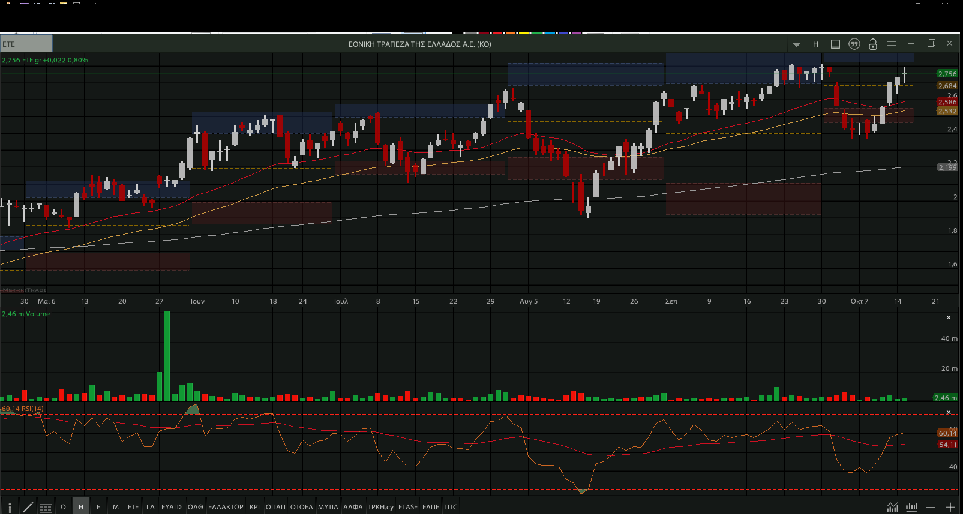Open the data table grid icon
The height and width of the screenshot is (514, 963).
pyautogui.click(x=45, y=507)
